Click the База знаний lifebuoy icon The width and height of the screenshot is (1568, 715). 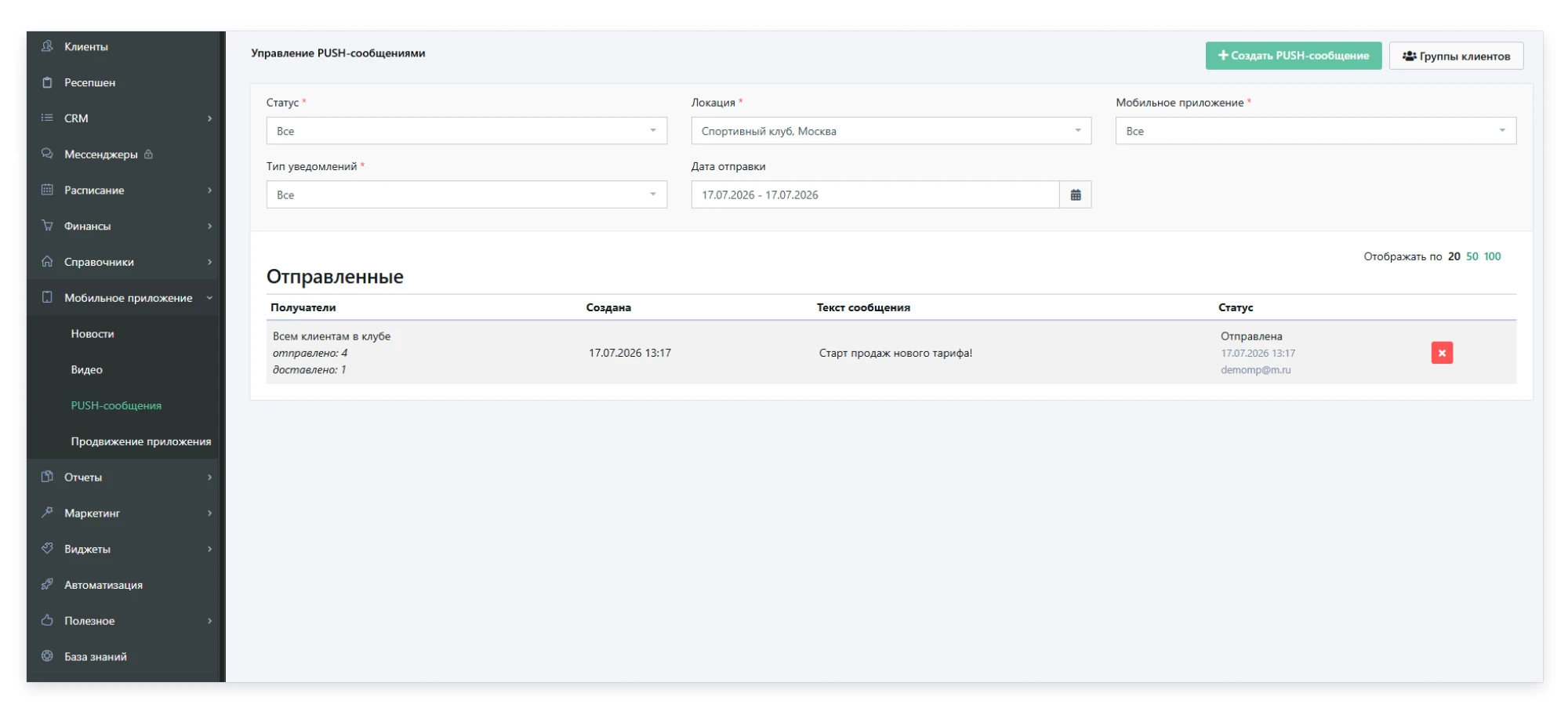tap(47, 656)
